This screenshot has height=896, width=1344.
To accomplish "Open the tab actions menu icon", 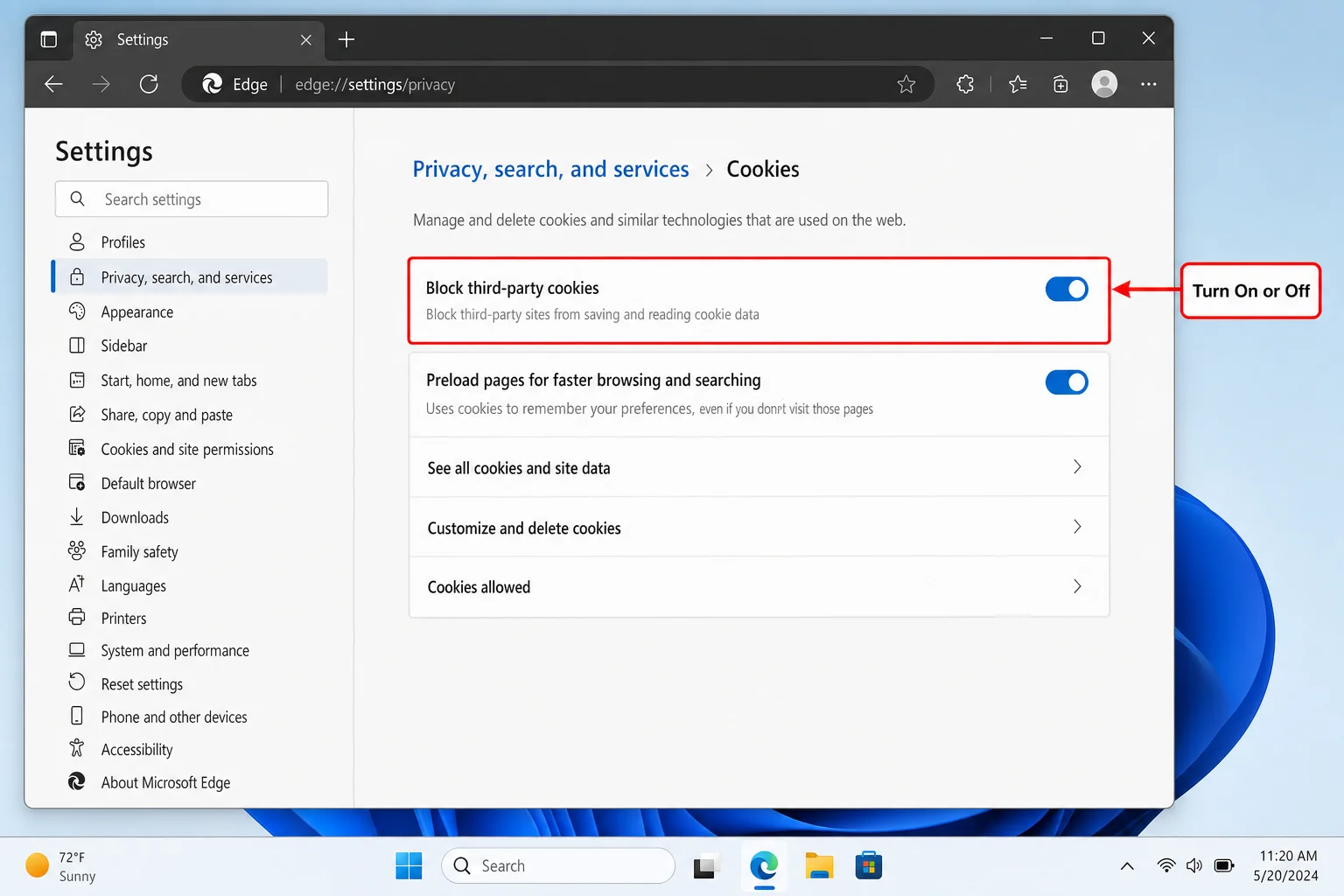I will tap(49, 39).
